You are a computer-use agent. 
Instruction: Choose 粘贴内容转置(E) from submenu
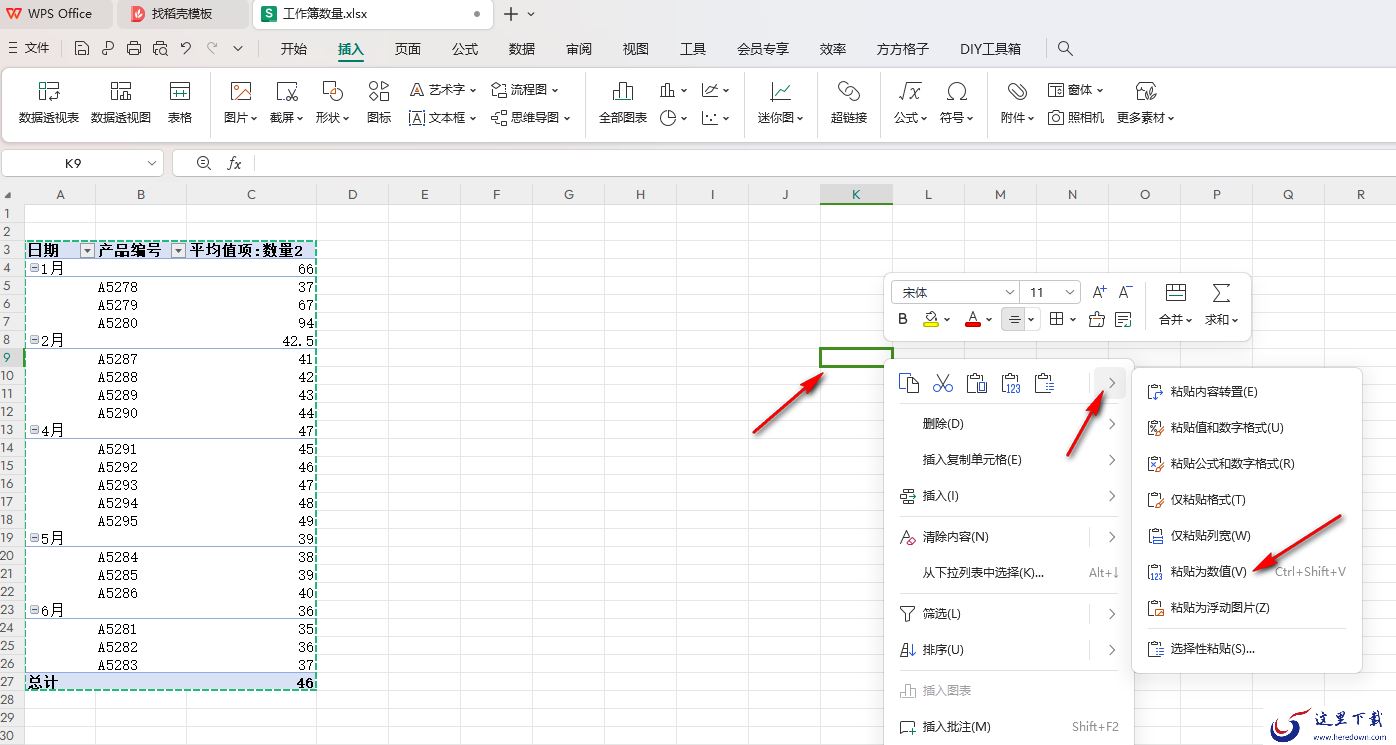1247,392
